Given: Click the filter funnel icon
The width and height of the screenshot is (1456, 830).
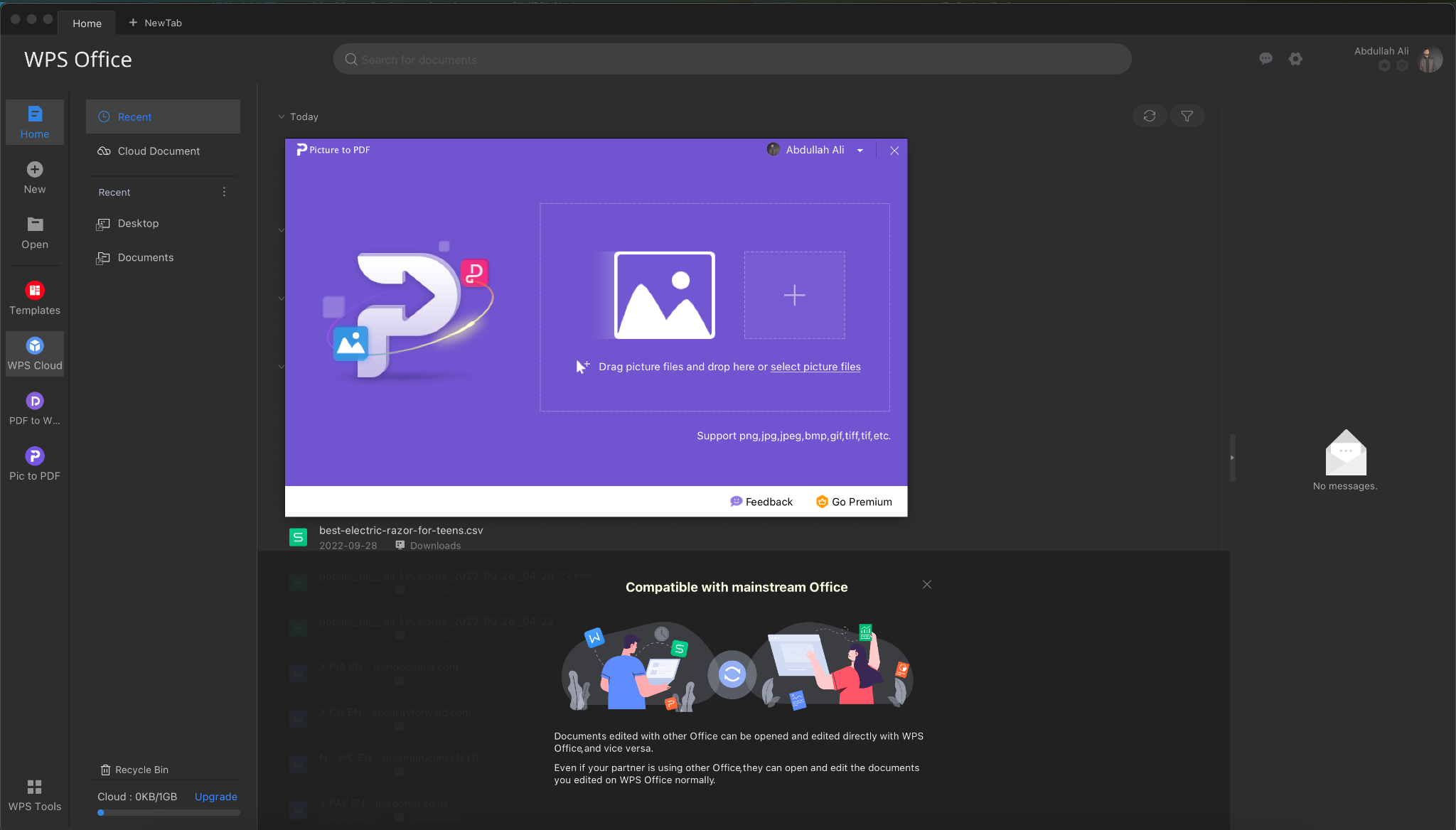Looking at the screenshot, I should click(x=1187, y=116).
